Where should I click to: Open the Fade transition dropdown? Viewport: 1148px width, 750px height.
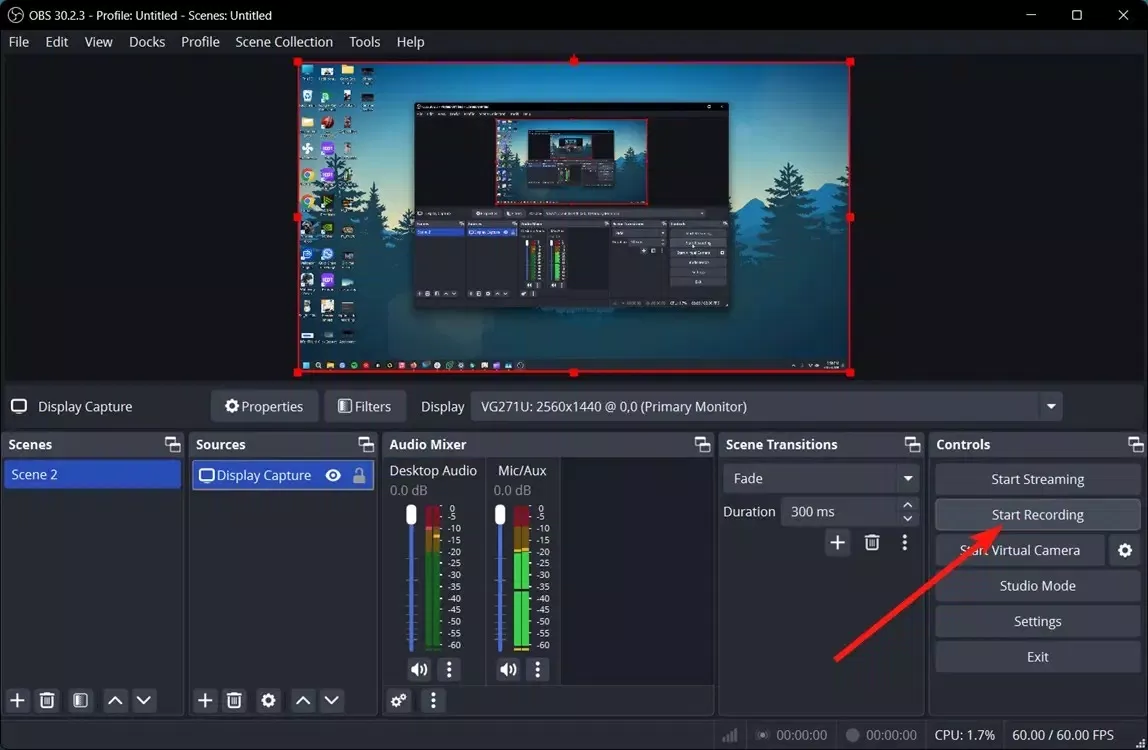click(x=907, y=478)
